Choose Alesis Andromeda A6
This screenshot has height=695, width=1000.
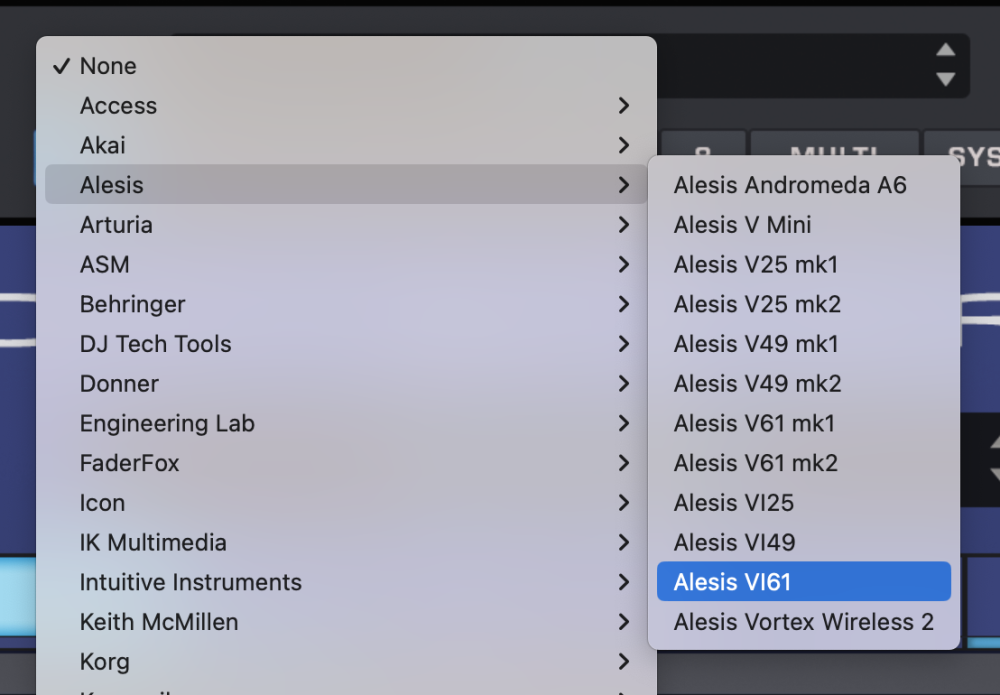tap(790, 185)
